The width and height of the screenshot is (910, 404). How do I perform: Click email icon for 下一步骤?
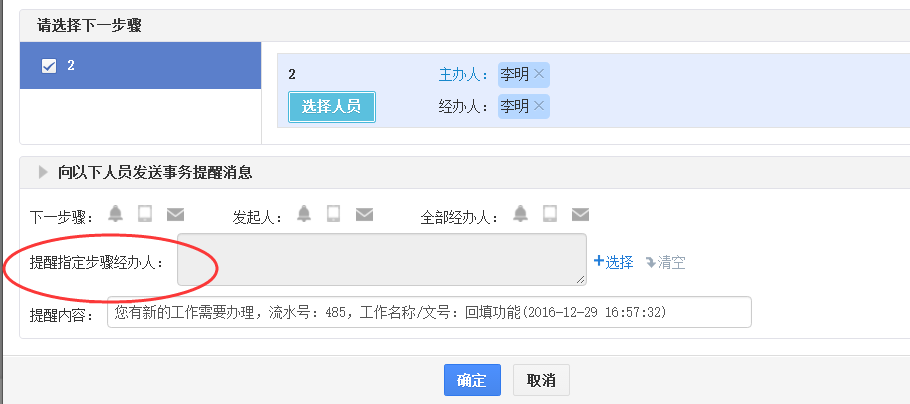tap(175, 214)
